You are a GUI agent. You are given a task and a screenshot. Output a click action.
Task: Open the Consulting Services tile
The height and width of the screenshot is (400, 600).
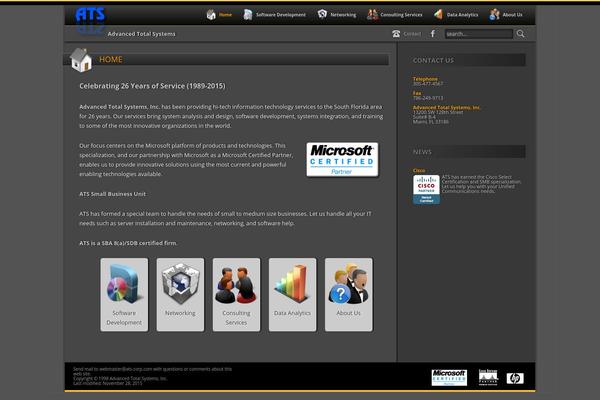point(236,294)
